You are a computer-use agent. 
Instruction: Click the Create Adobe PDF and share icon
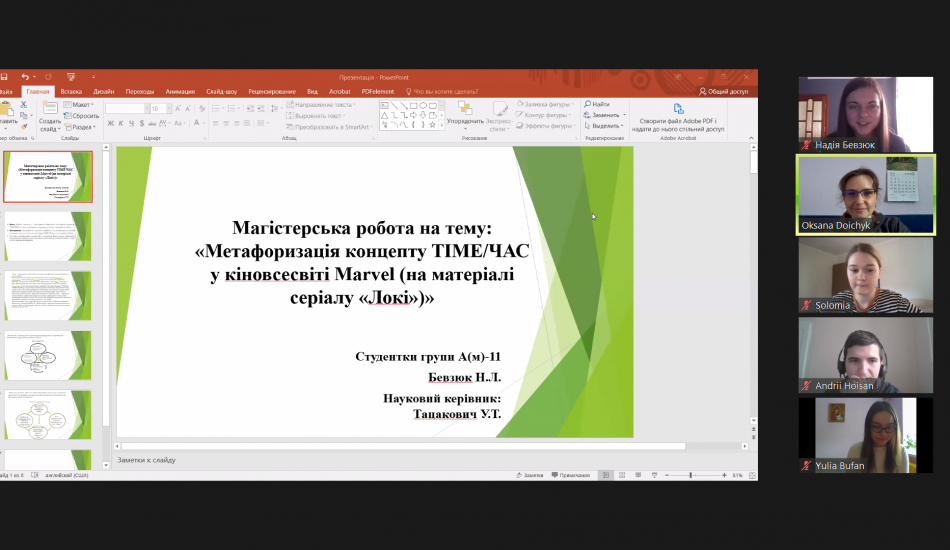click(x=678, y=110)
